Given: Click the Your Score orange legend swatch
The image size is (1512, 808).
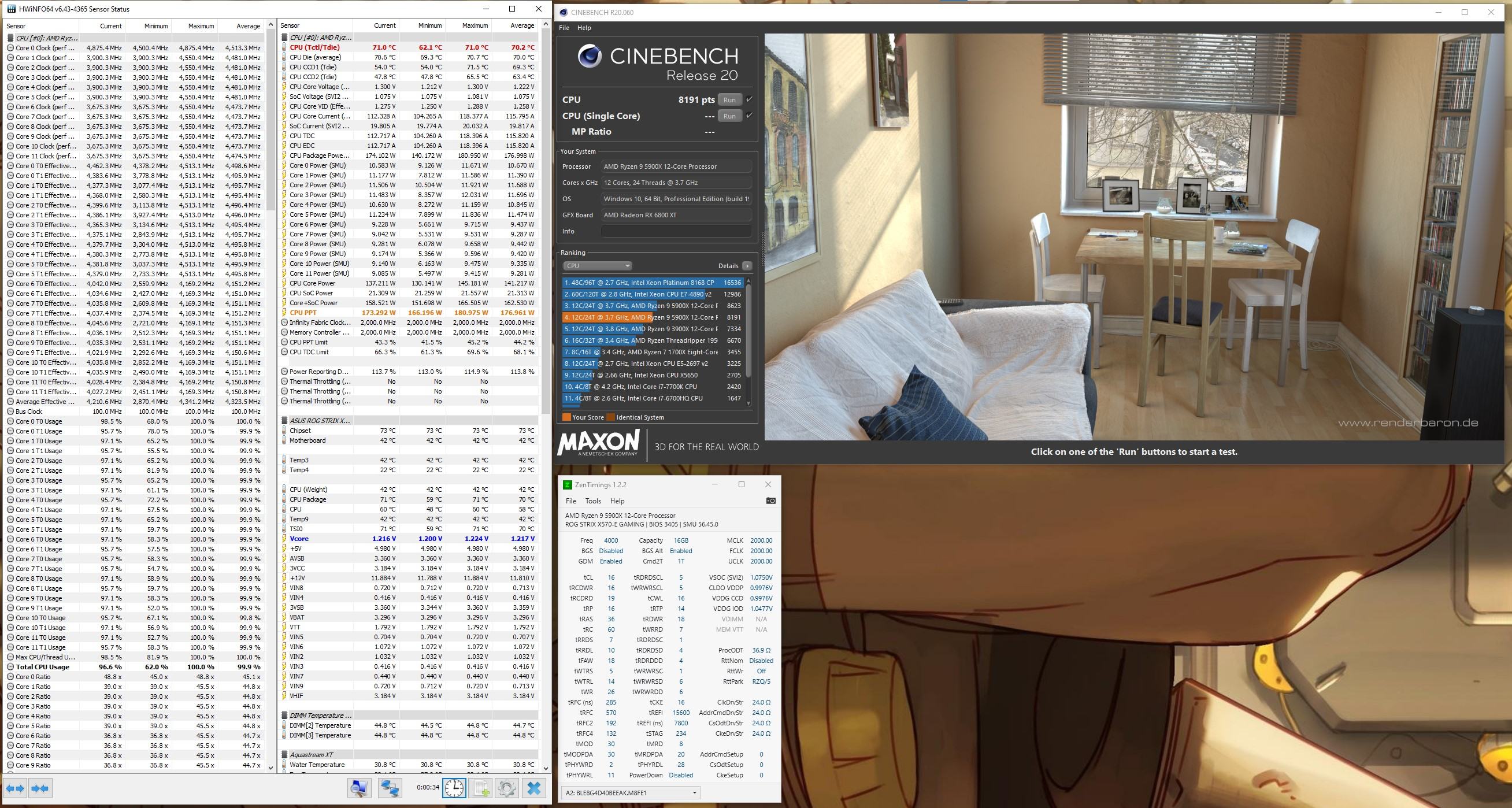Looking at the screenshot, I should pos(566,417).
